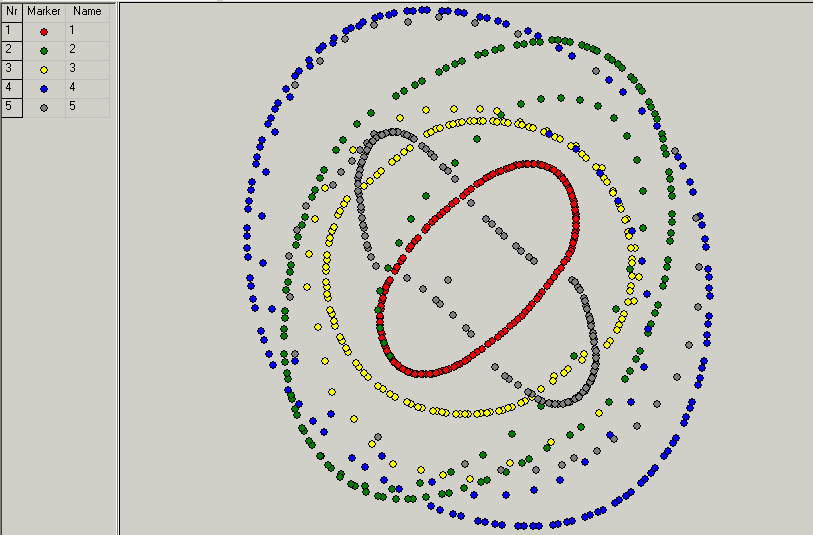Select the 'Nr' column header
813x535 pixels.
tap(11, 11)
